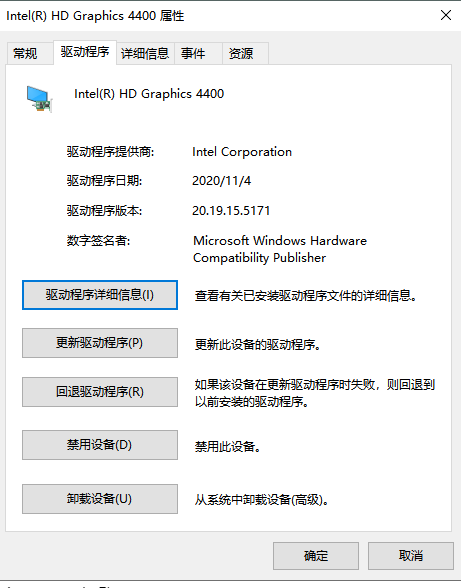Select the 驱动程序 tab
The height and width of the screenshot is (588, 461).
pyautogui.click(x=85, y=52)
